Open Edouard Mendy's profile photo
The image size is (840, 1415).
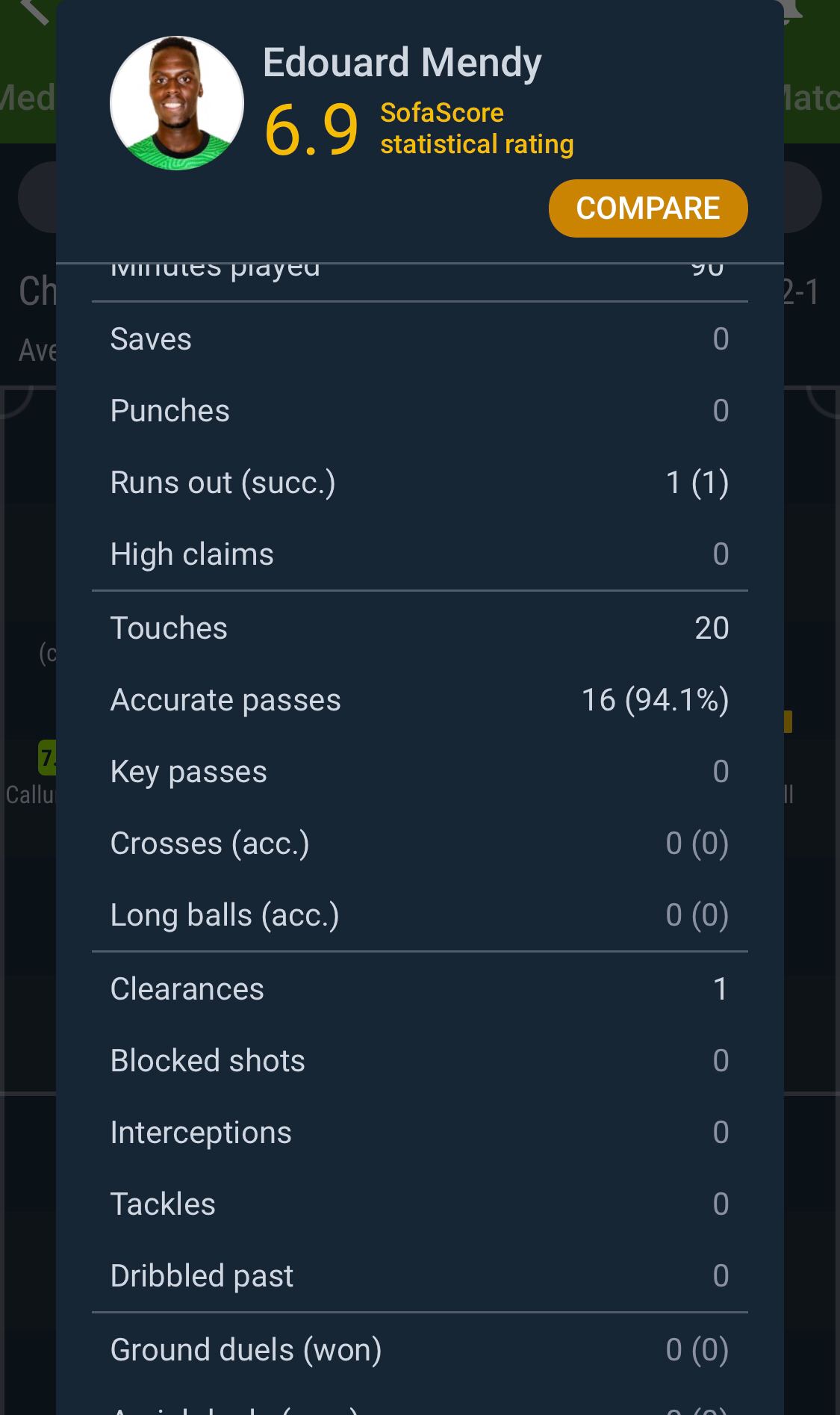point(177,103)
